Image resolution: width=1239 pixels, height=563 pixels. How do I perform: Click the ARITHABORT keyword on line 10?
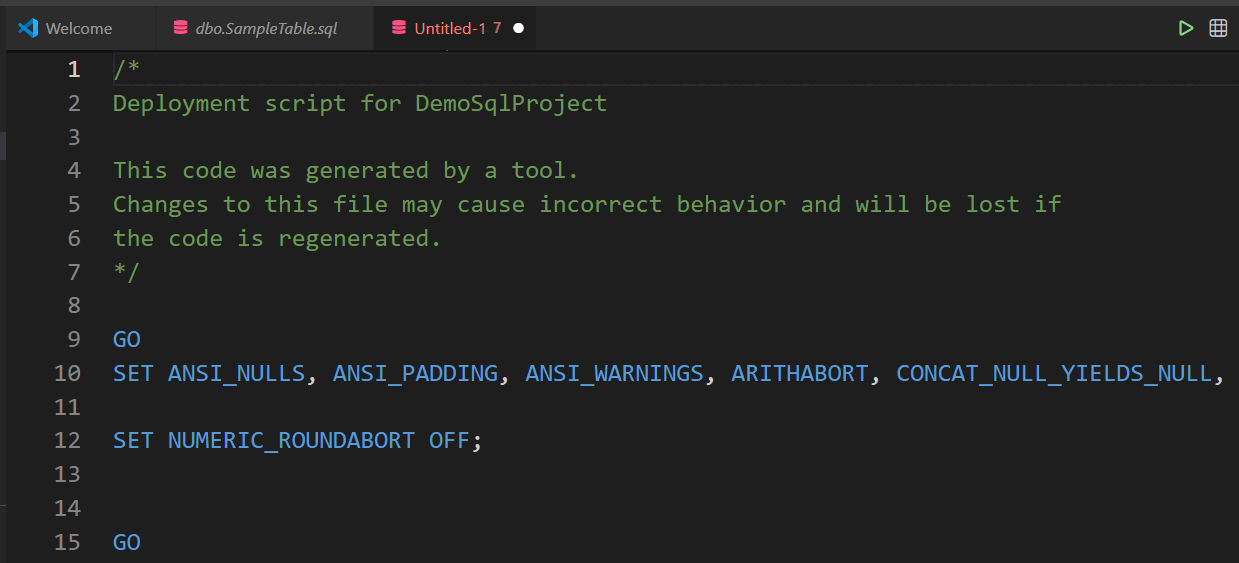point(800,373)
